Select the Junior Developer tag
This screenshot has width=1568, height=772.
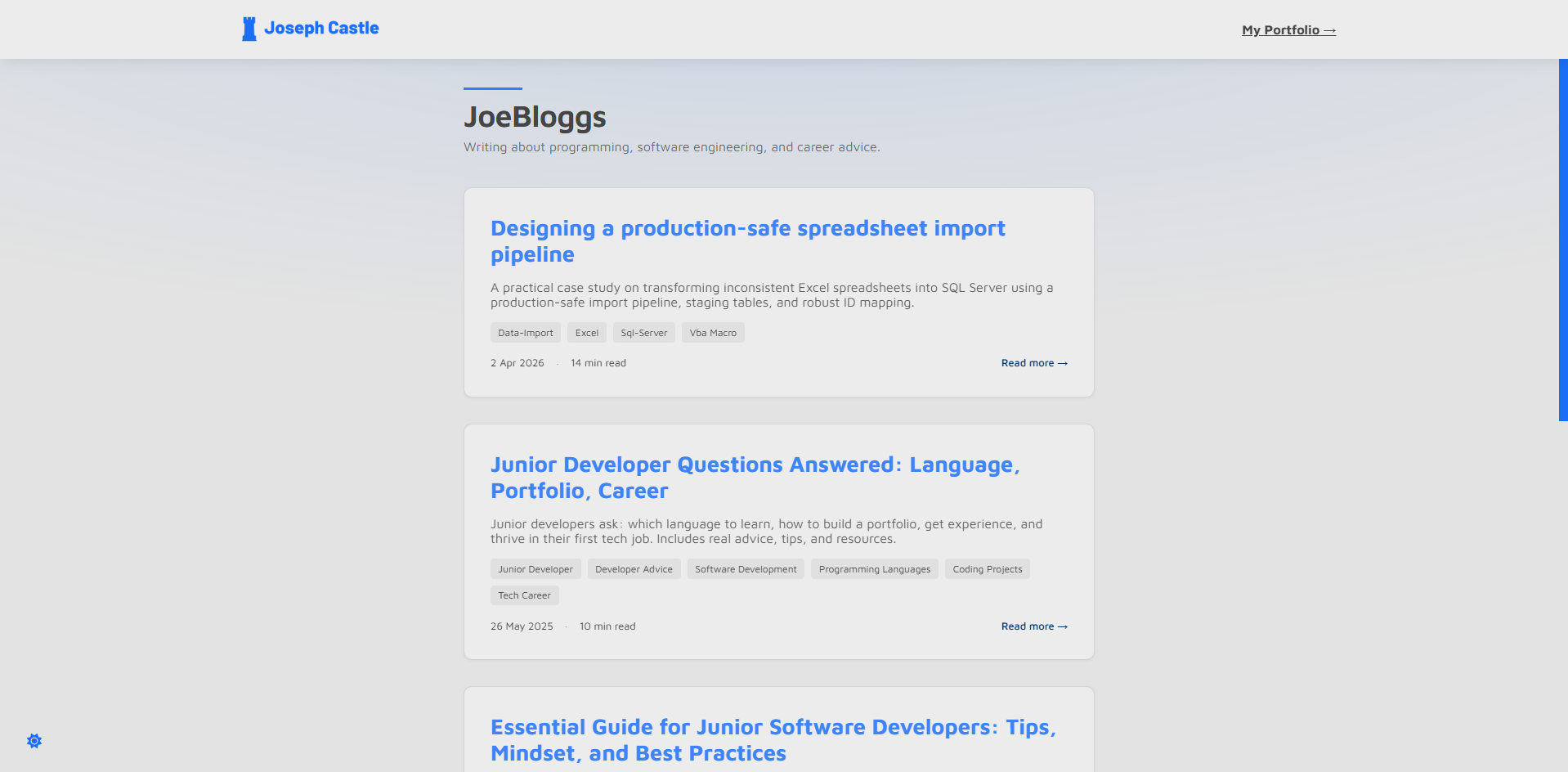[535, 569]
